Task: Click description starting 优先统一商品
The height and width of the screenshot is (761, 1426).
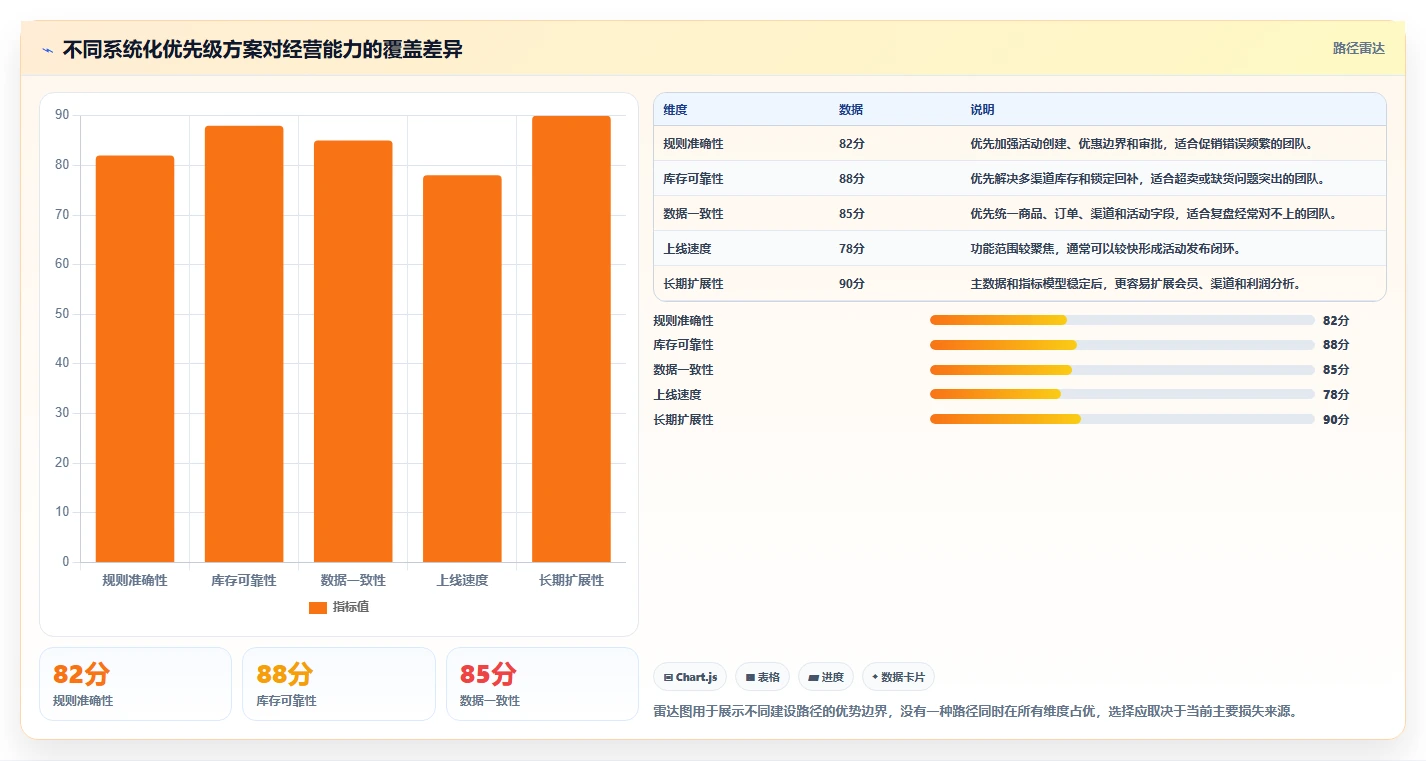Action: pos(1153,214)
